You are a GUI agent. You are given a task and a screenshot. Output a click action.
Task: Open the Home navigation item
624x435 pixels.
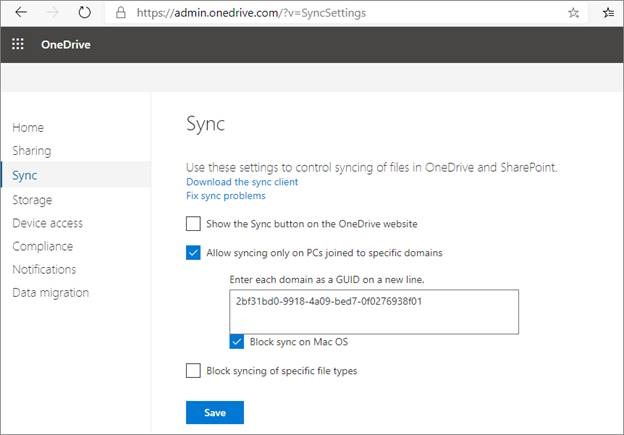pyautogui.click(x=28, y=128)
